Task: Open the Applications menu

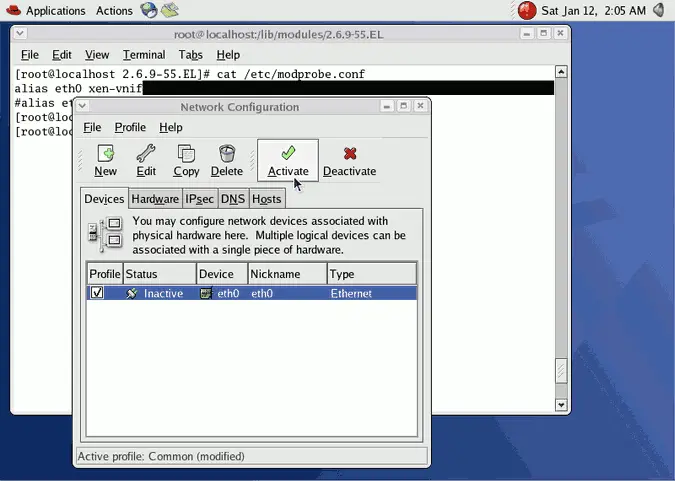Action: pyautogui.click(x=45, y=11)
